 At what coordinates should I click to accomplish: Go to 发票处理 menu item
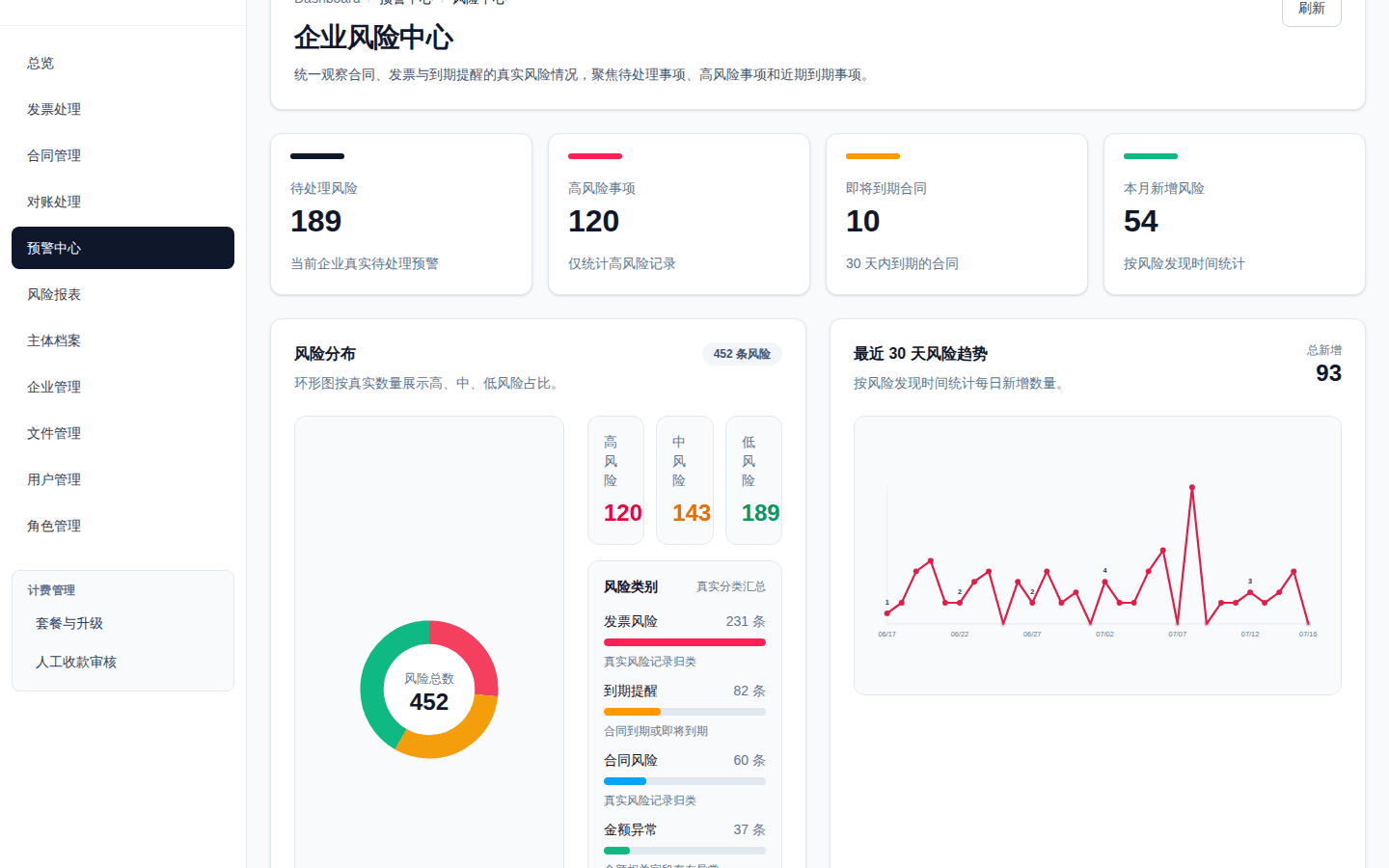123,109
